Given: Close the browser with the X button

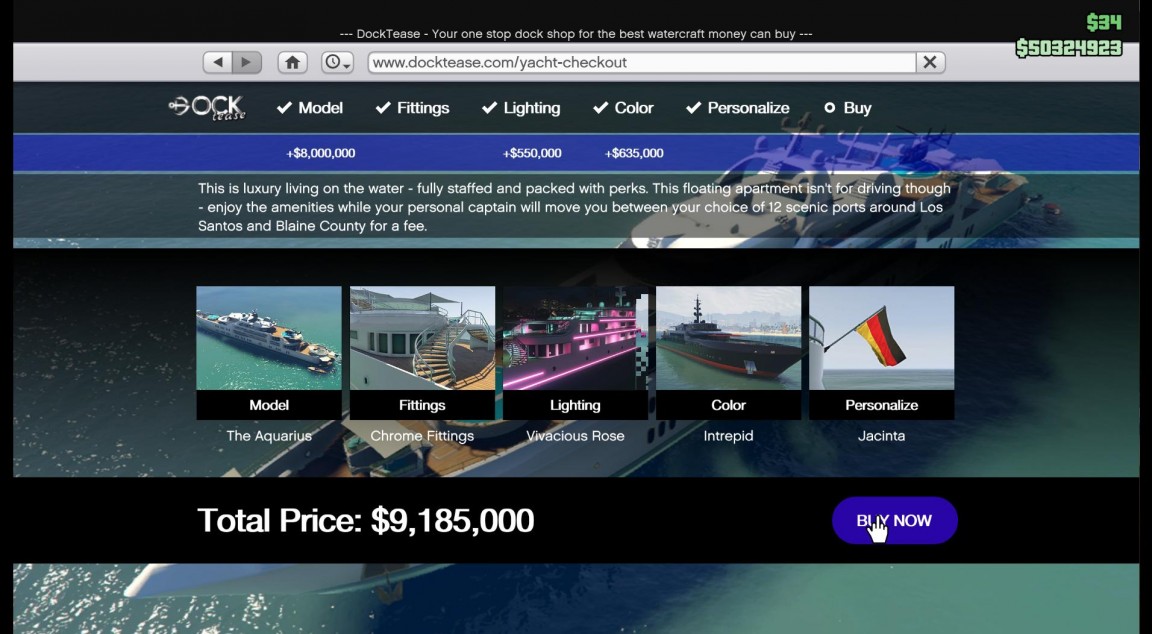Looking at the screenshot, I should [930, 62].
